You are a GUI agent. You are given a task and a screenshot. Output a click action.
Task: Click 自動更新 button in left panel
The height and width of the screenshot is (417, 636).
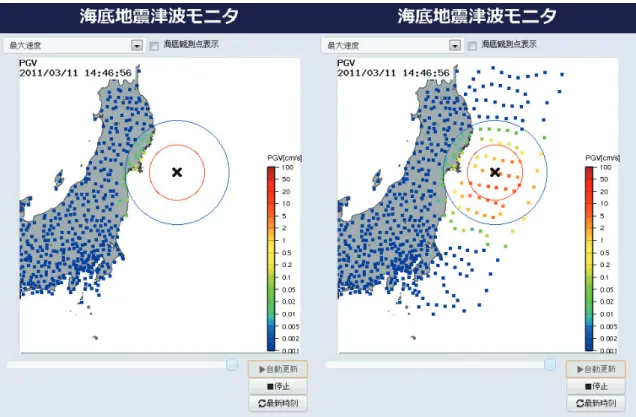point(278,369)
